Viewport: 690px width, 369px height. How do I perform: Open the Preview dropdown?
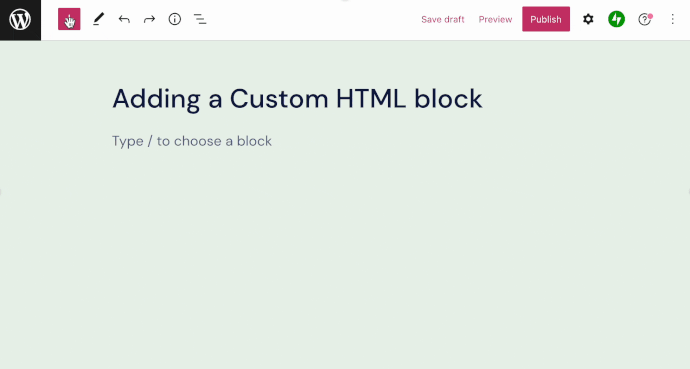[x=495, y=19]
